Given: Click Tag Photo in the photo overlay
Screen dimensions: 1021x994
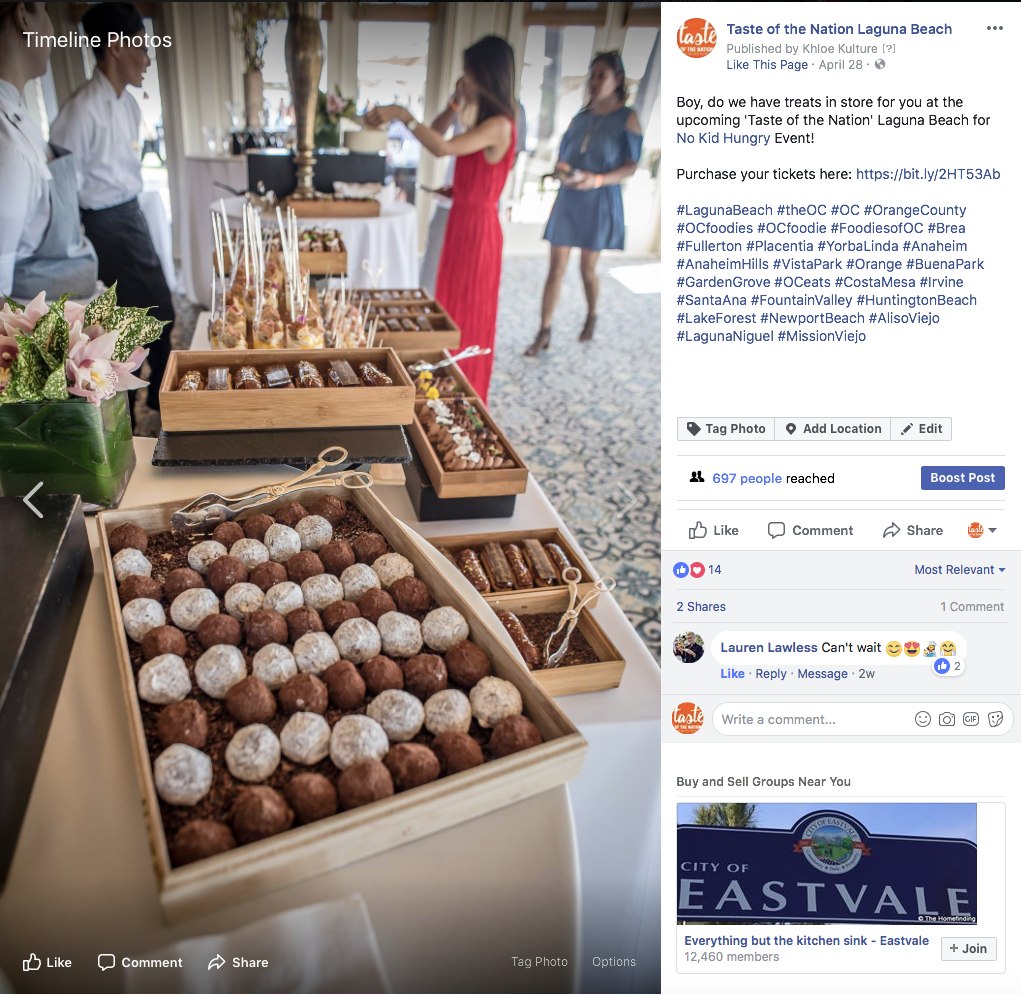Looking at the screenshot, I should pyautogui.click(x=539, y=961).
